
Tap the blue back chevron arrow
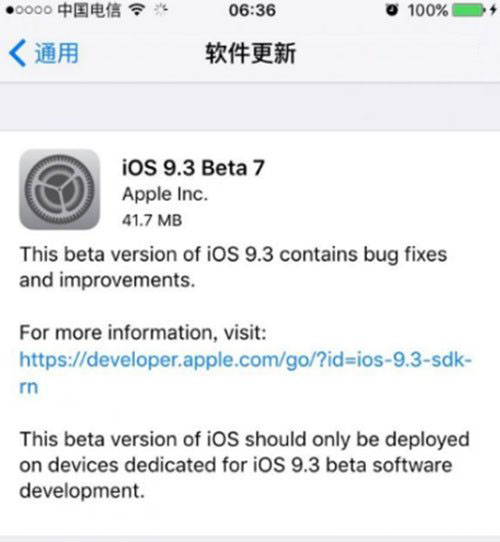point(17,53)
